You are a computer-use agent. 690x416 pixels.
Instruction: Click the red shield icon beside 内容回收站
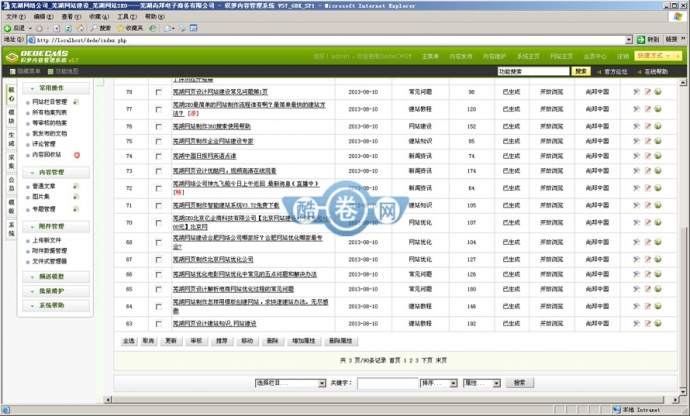click(x=77, y=155)
